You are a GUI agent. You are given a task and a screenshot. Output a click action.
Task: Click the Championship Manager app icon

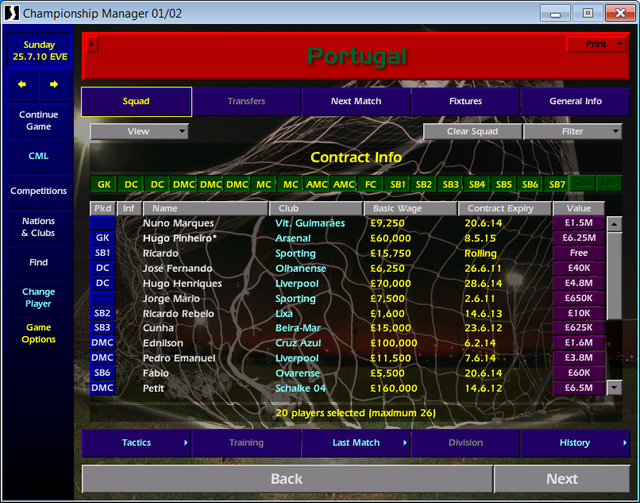pyautogui.click(x=11, y=13)
